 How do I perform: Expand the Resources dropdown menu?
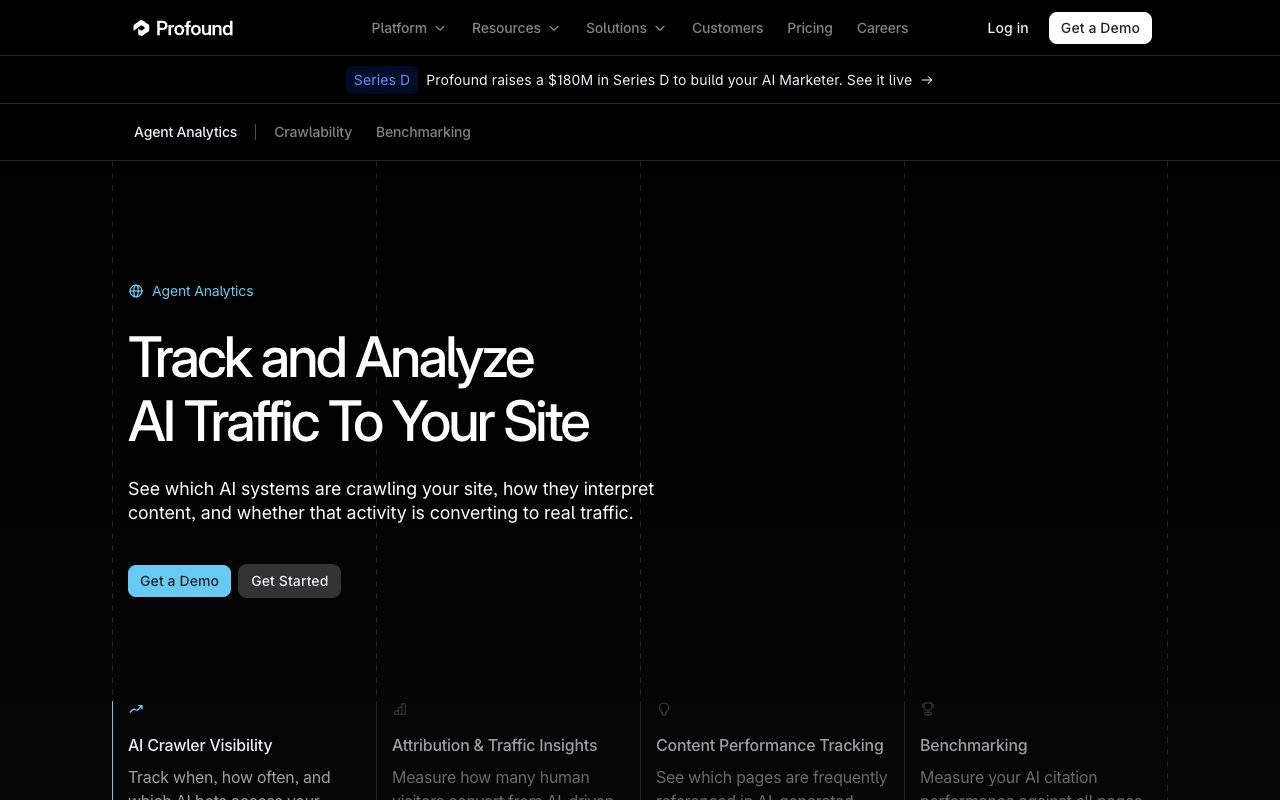click(x=515, y=28)
